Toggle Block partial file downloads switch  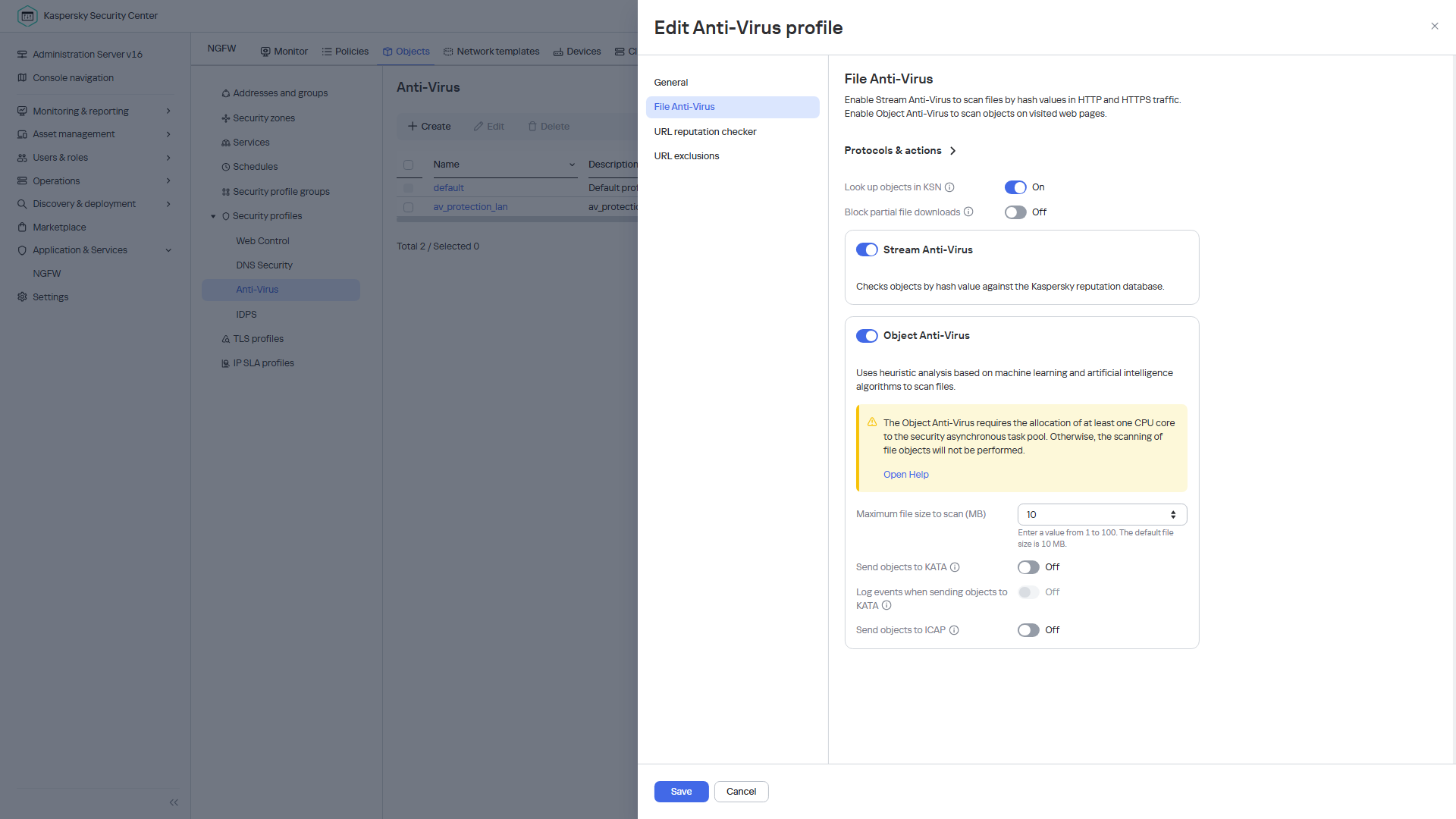1015,212
